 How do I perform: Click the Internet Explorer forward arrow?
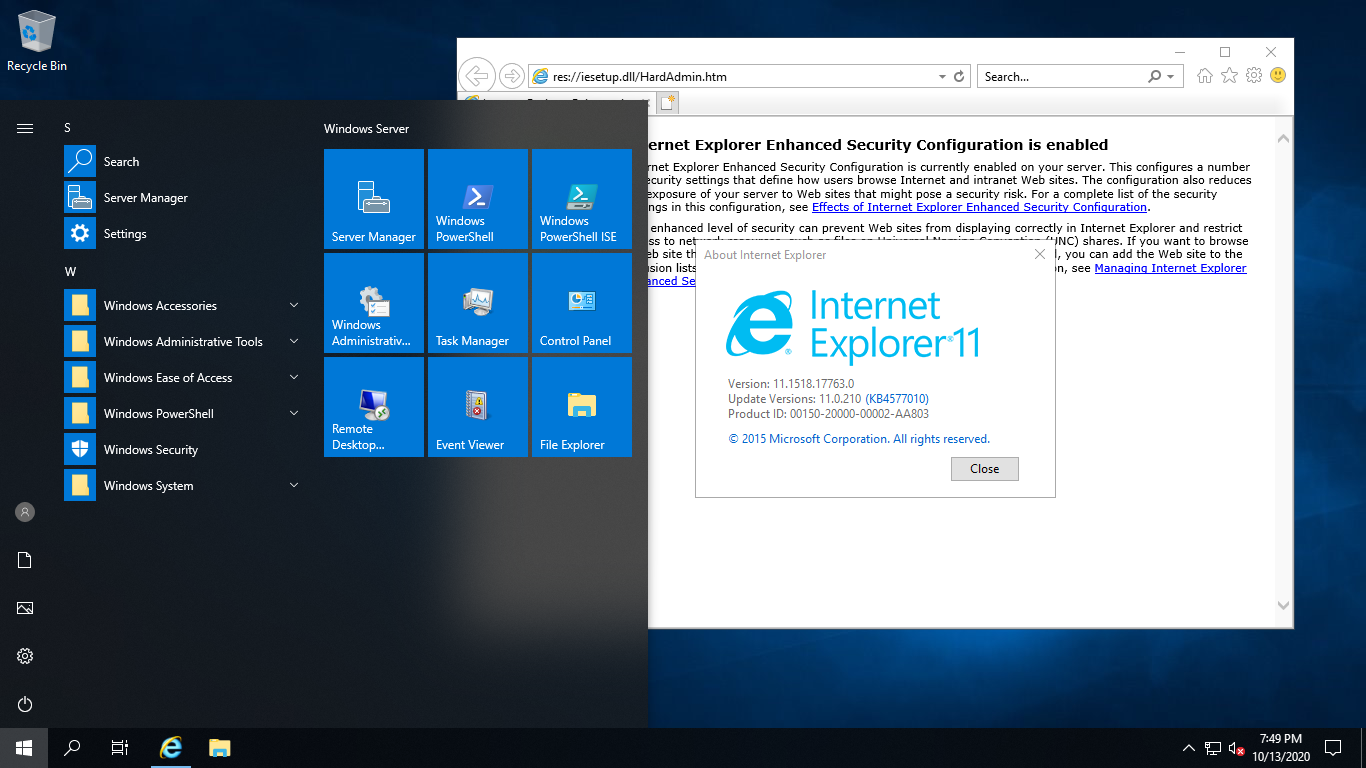pos(511,76)
